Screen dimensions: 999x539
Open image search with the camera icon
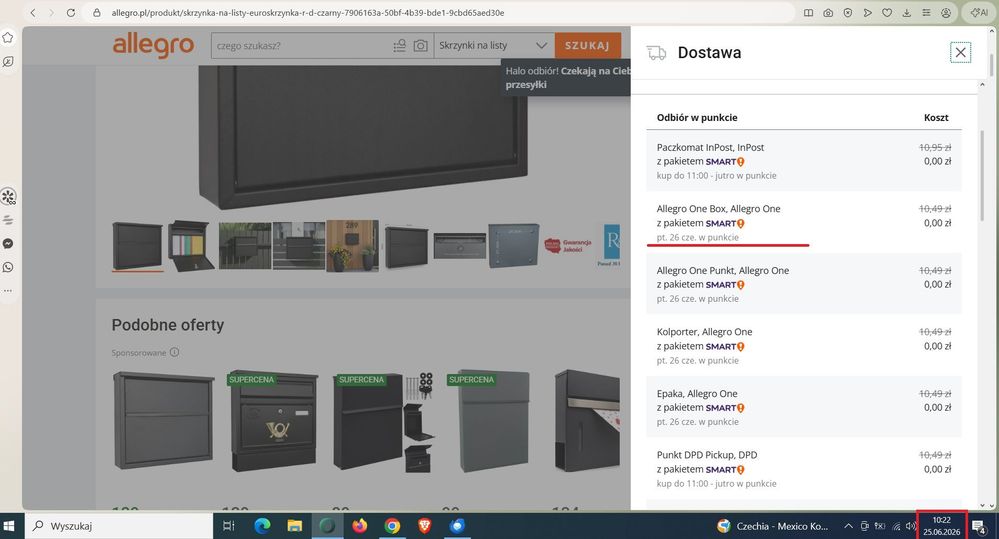point(420,46)
